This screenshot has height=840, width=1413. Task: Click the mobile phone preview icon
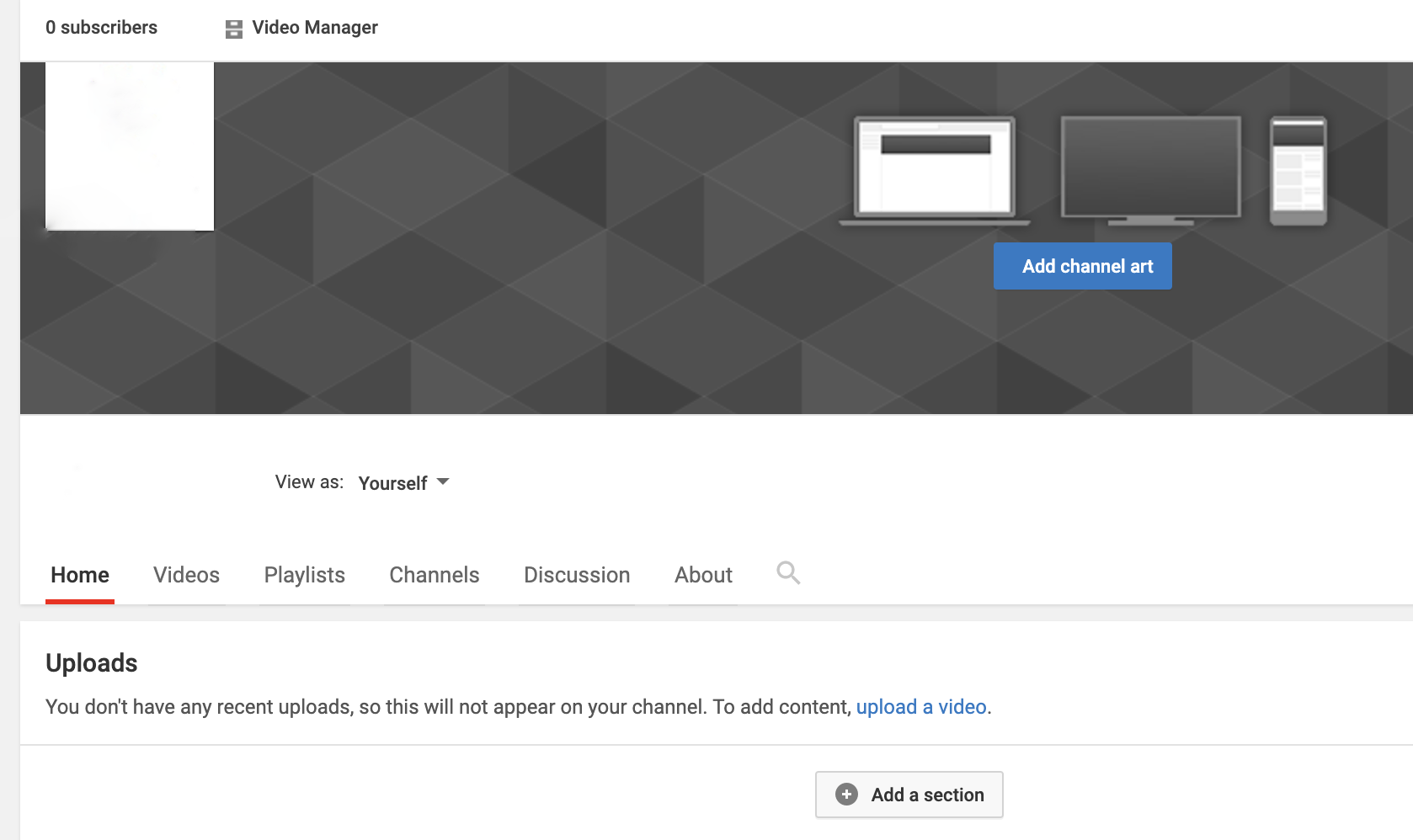(x=1298, y=171)
